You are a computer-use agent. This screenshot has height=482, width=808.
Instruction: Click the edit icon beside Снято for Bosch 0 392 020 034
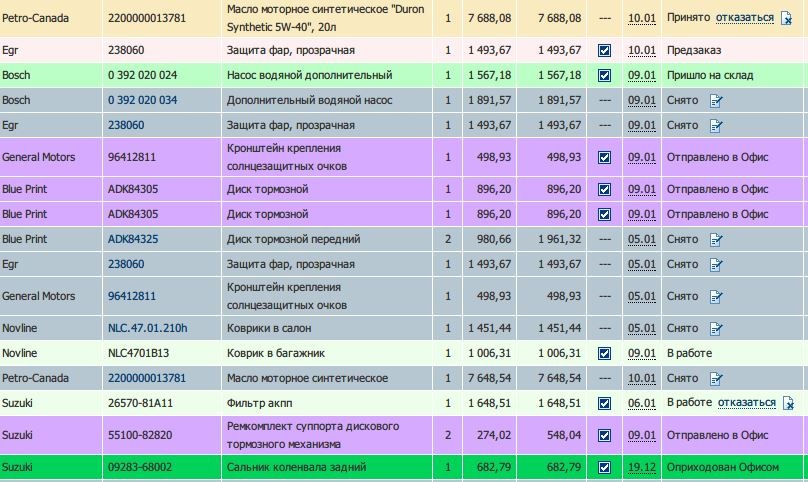(716, 101)
